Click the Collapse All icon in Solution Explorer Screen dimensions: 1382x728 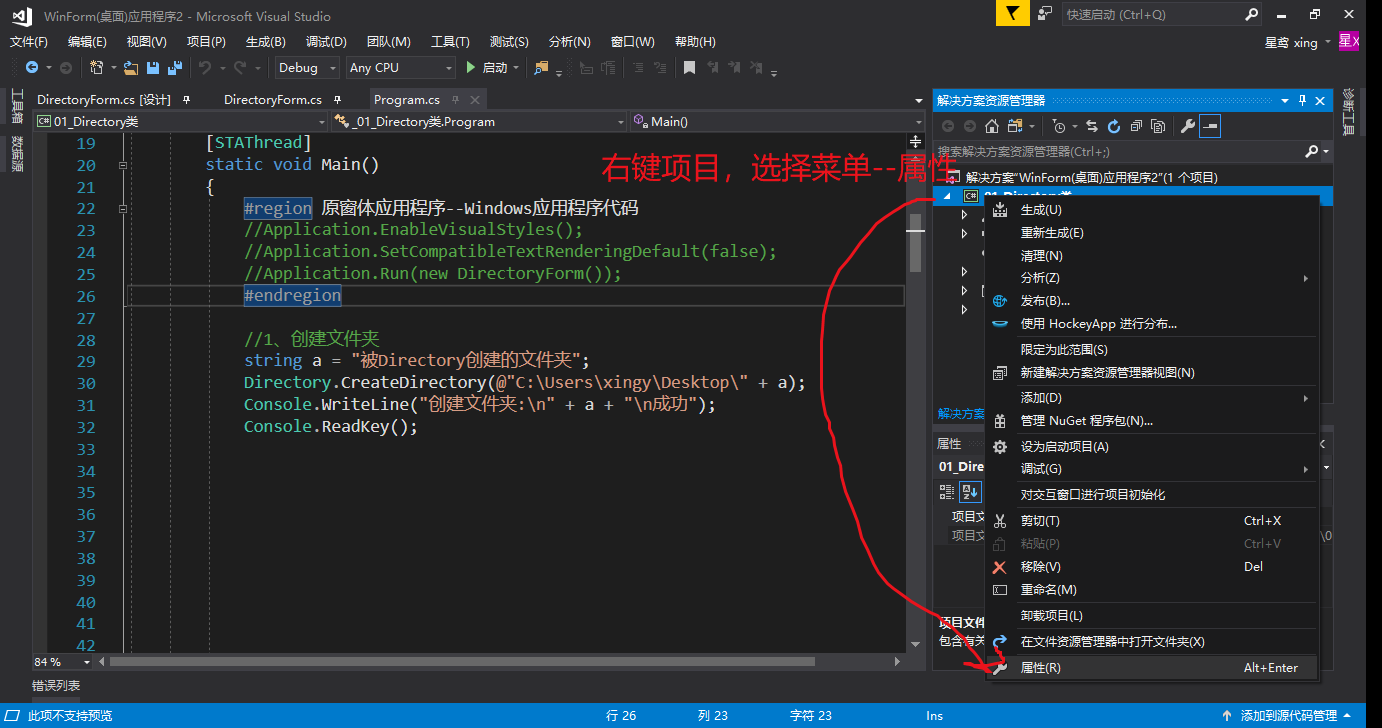tap(1137, 126)
